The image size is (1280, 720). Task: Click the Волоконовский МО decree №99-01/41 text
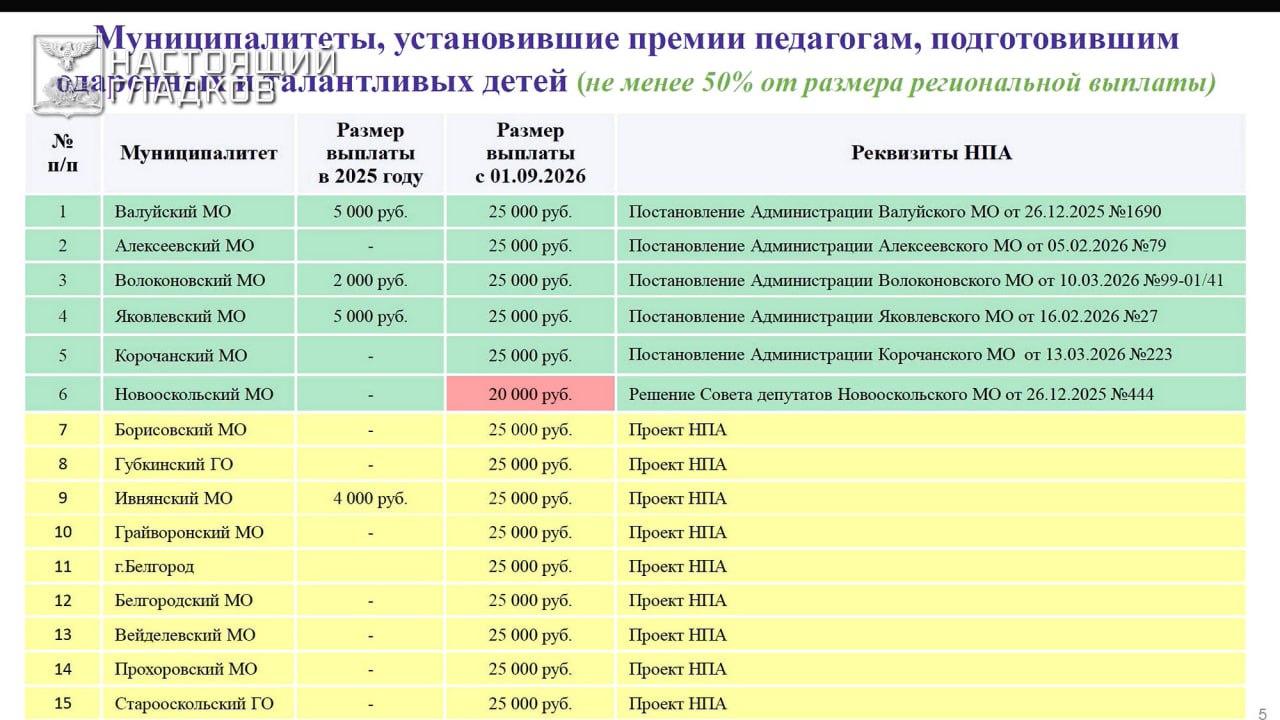tap(925, 281)
